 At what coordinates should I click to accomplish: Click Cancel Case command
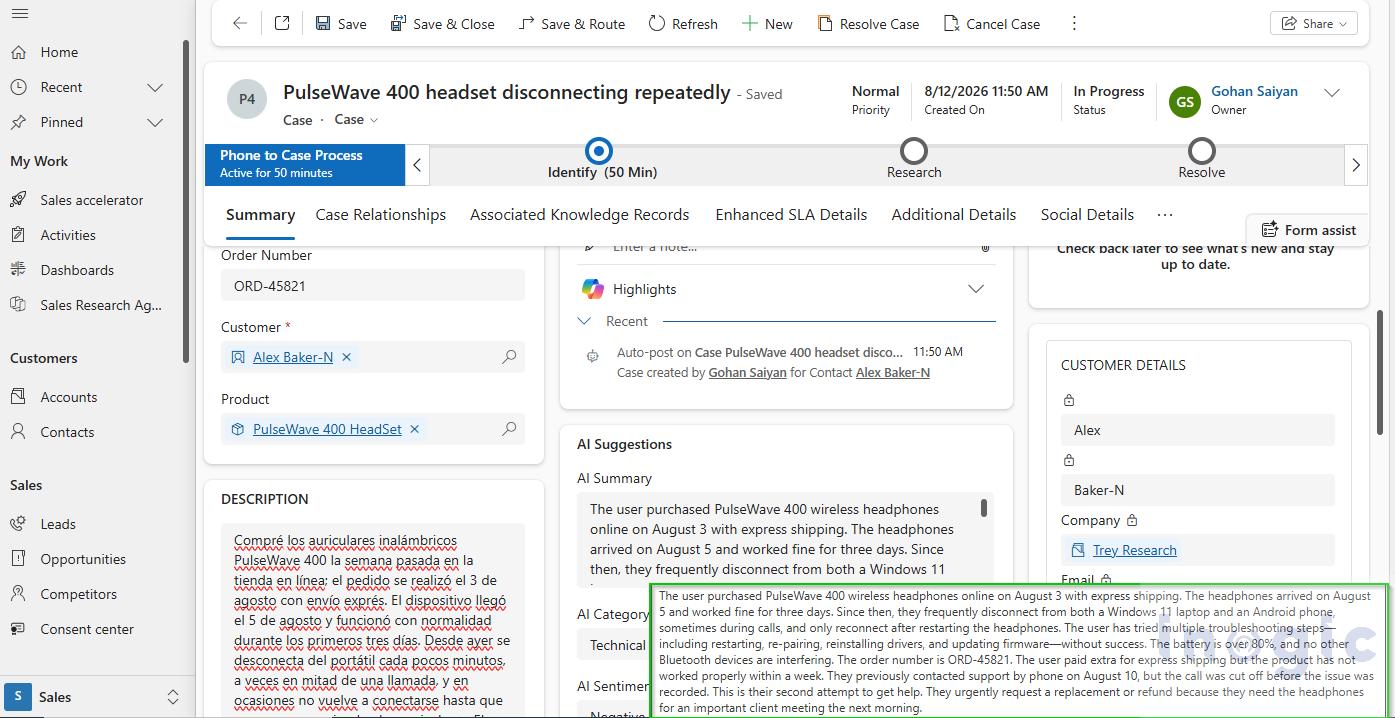(990, 24)
